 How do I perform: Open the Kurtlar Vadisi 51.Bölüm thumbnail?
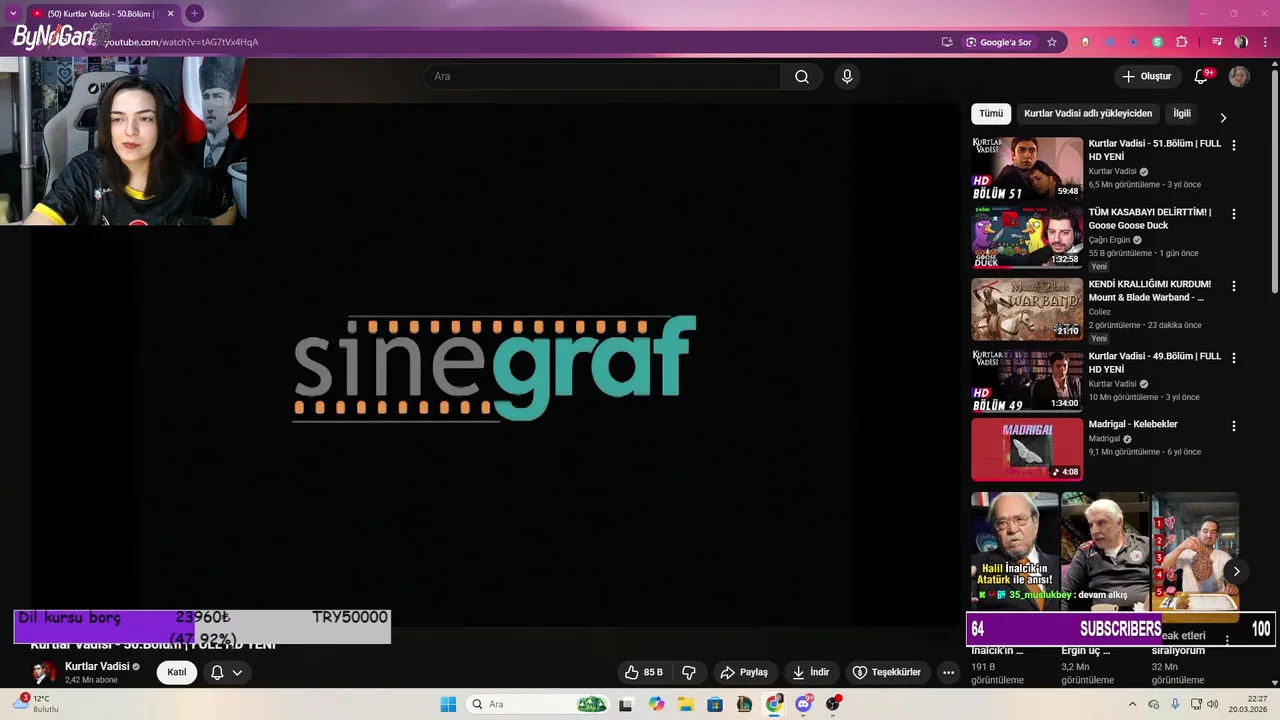point(1027,168)
